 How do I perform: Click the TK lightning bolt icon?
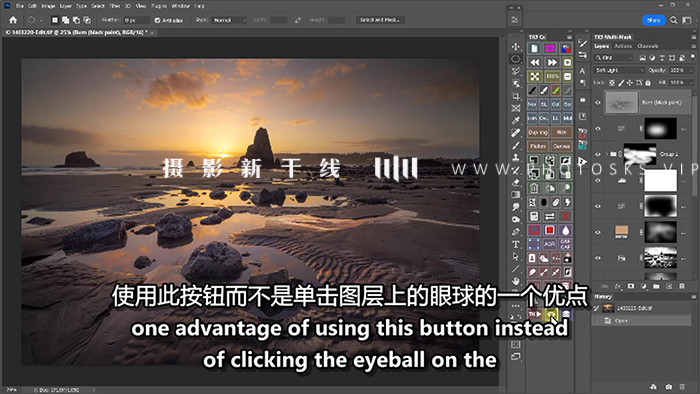[x=567, y=202]
